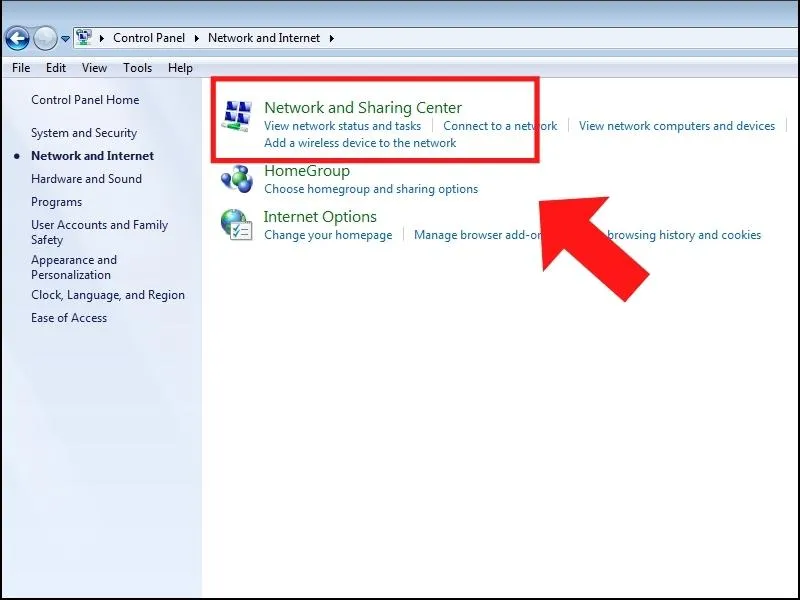Click the View network status and tasks link
Image resolution: width=800 pixels, height=600 pixels.
pyautogui.click(x=342, y=126)
